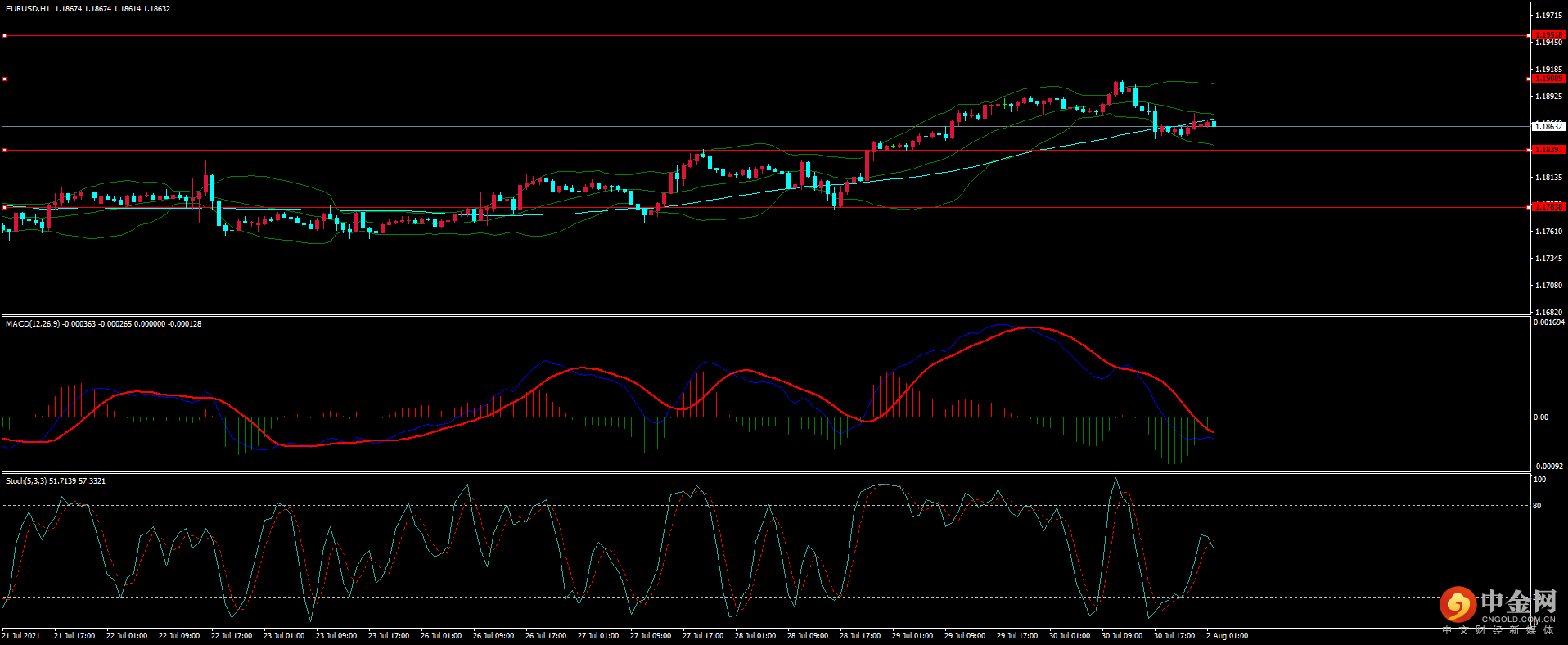Click the 28 Jul 17:00 time axis label
This screenshot has width=1568, height=645.
(x=860, y=636)
